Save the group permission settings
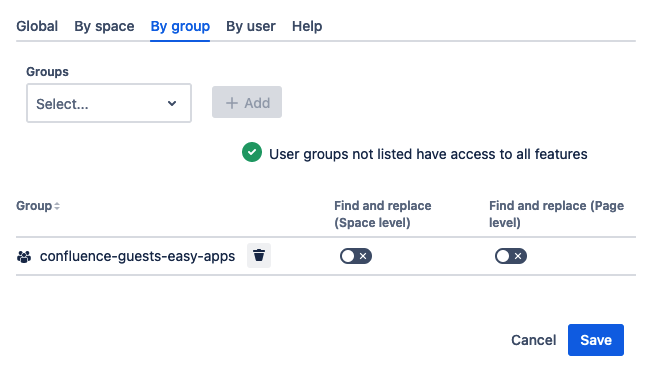This screenshot has height=375, width=652. tap(596, 340)
